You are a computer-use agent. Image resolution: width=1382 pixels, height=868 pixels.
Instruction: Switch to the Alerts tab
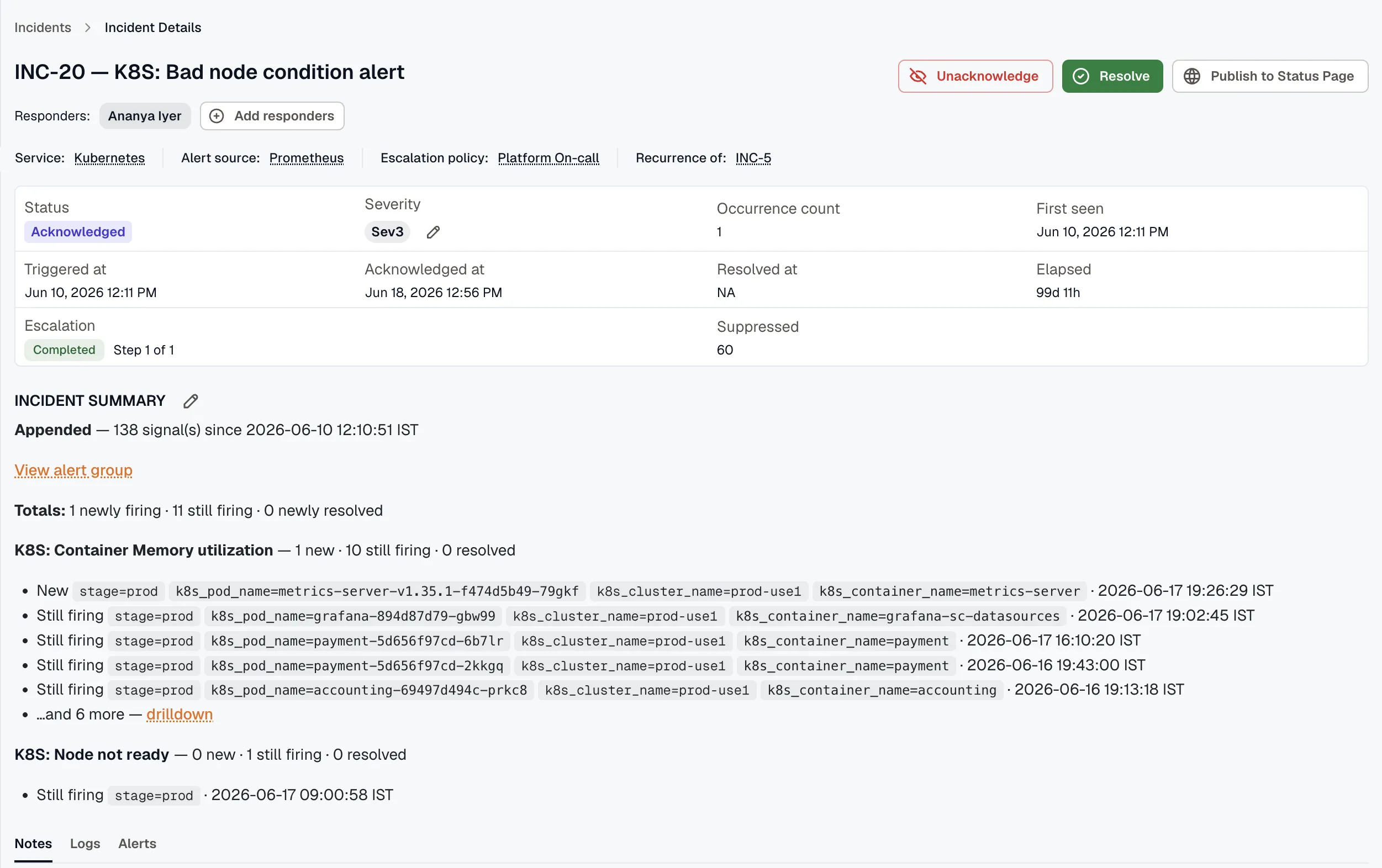(137, 843)
